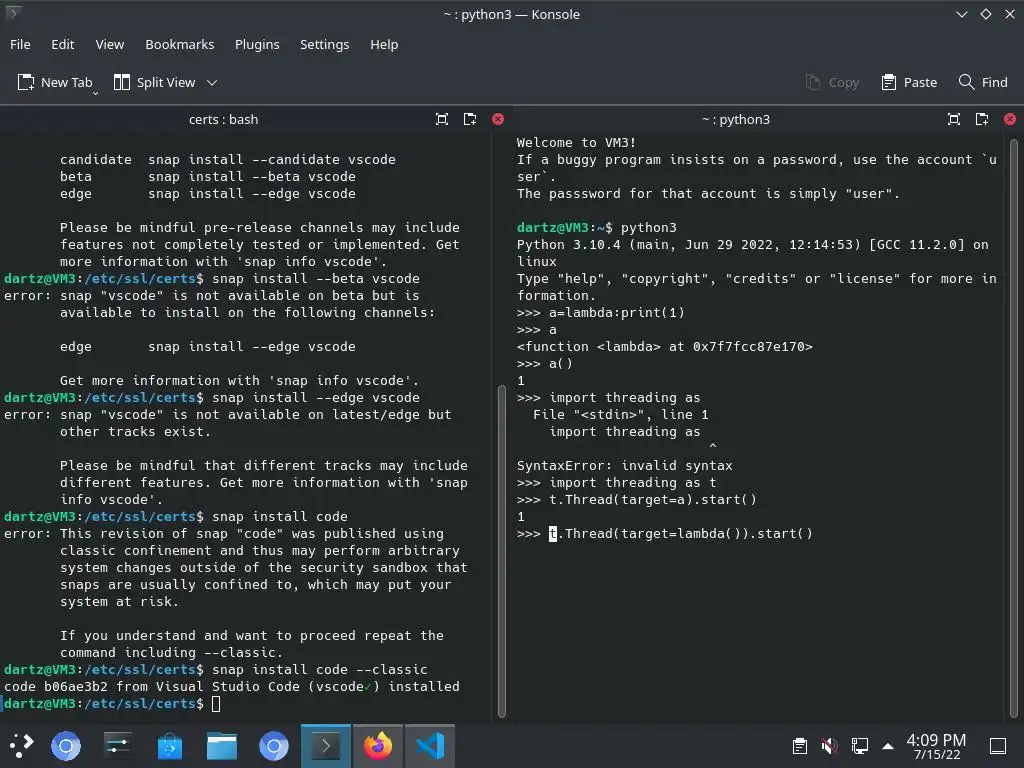Open the File menu
1024x768 pixels.
click(x=20, y=44)
